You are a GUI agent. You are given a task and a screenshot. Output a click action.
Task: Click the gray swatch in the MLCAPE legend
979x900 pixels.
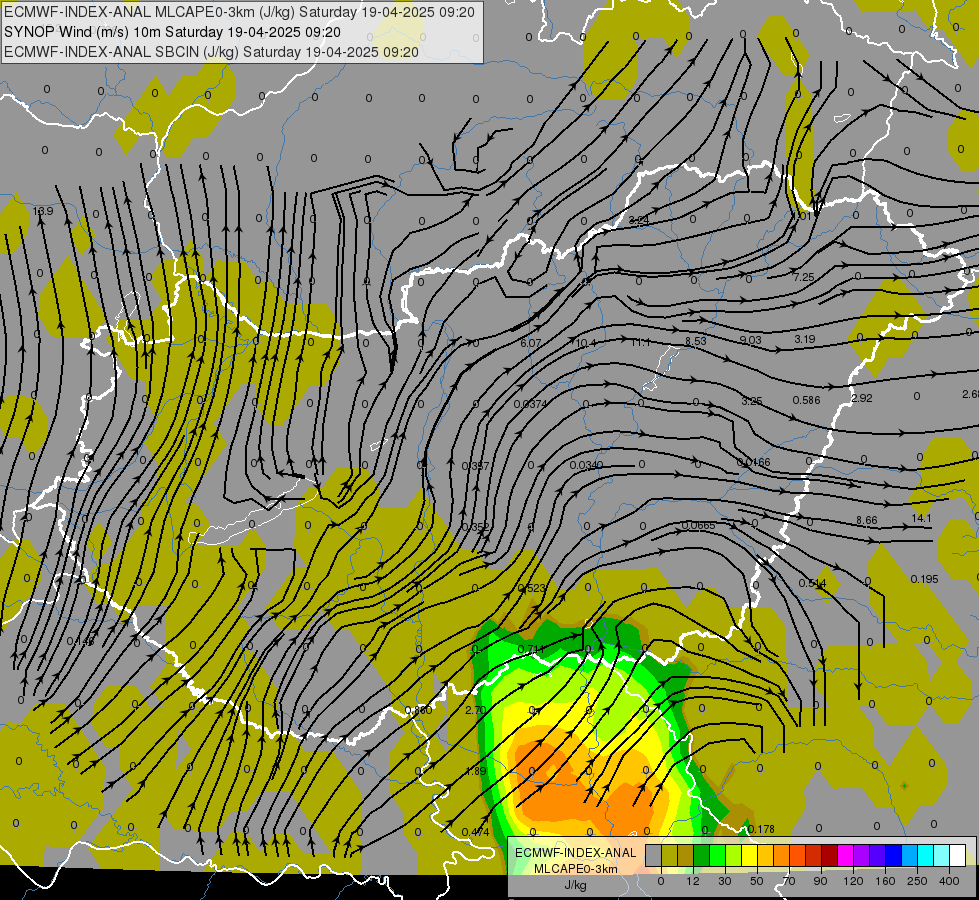pos(653,856)
